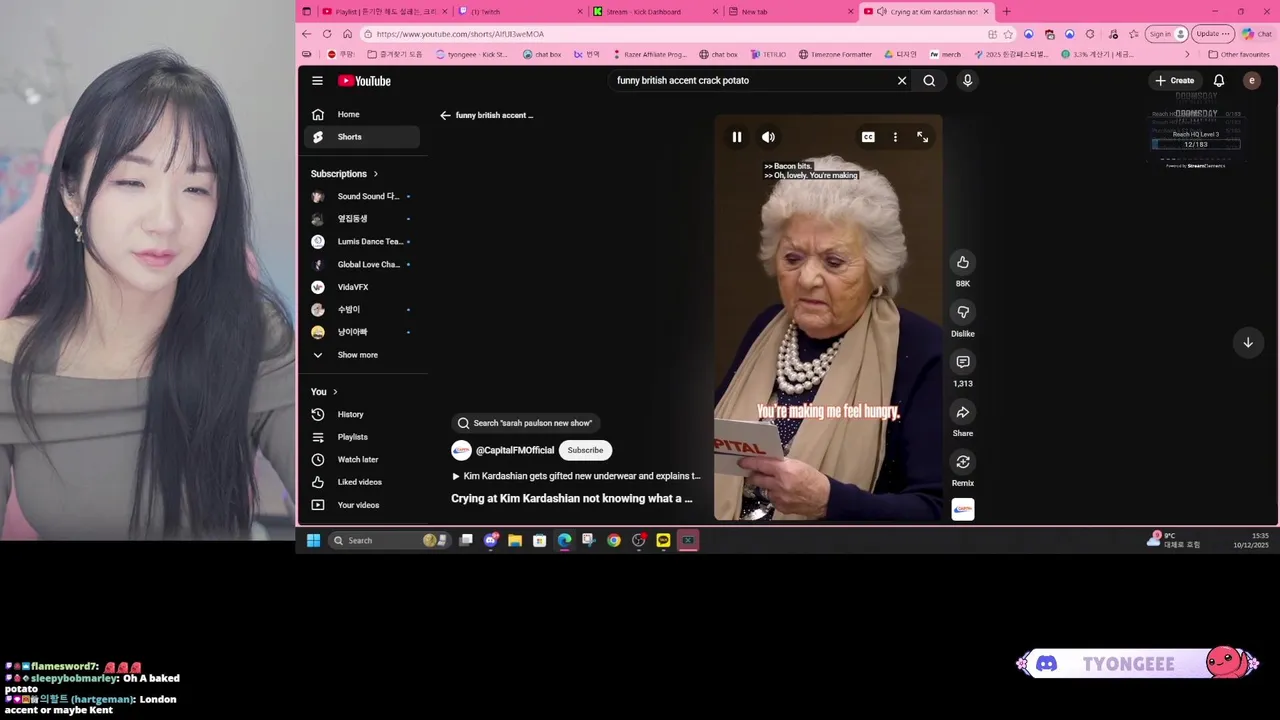Screen dimensions: 1280x720
Task: Open the browser home page
Action: click(x=347, y=34)
